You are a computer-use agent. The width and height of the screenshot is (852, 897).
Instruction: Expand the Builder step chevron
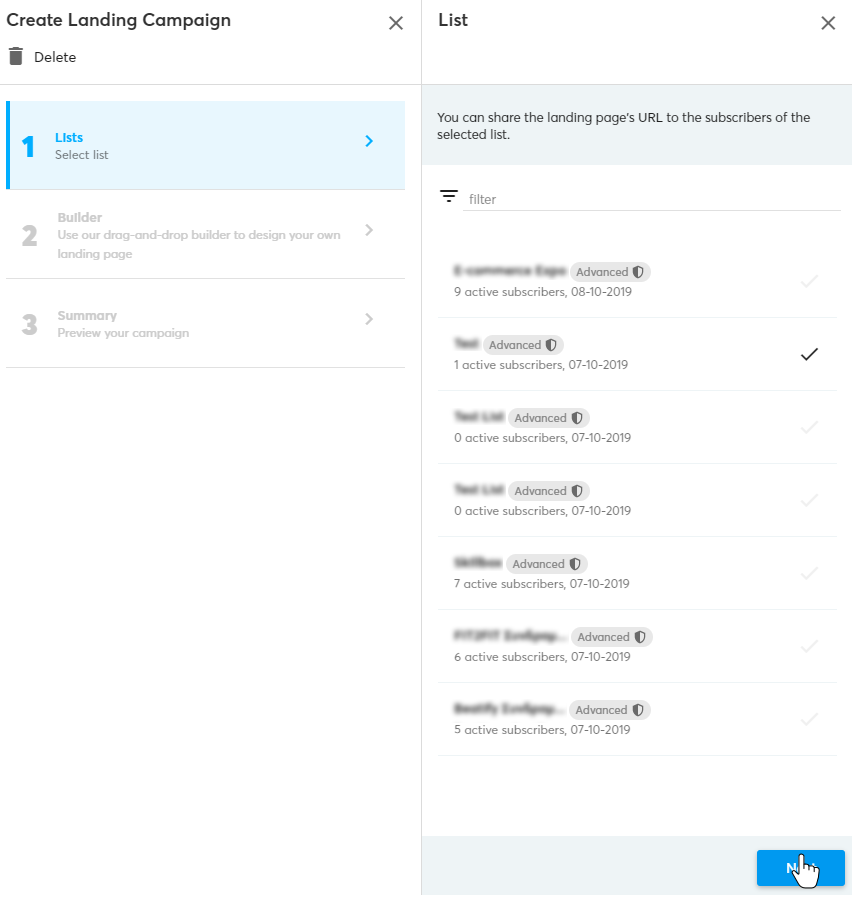coord(369,230)
